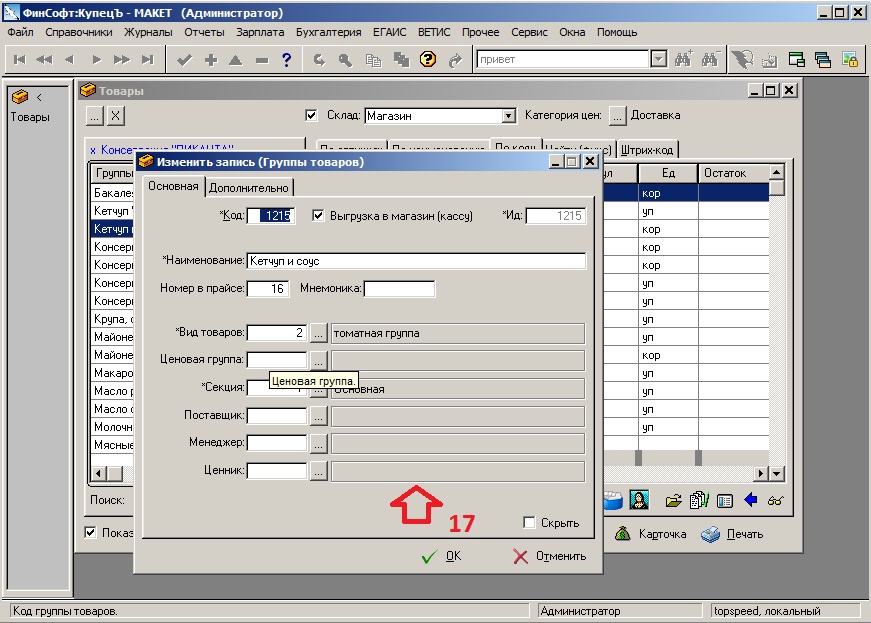Click the yellow help circle toolbar icon
This screenshot has width=871, height=623.
(428, 60)
